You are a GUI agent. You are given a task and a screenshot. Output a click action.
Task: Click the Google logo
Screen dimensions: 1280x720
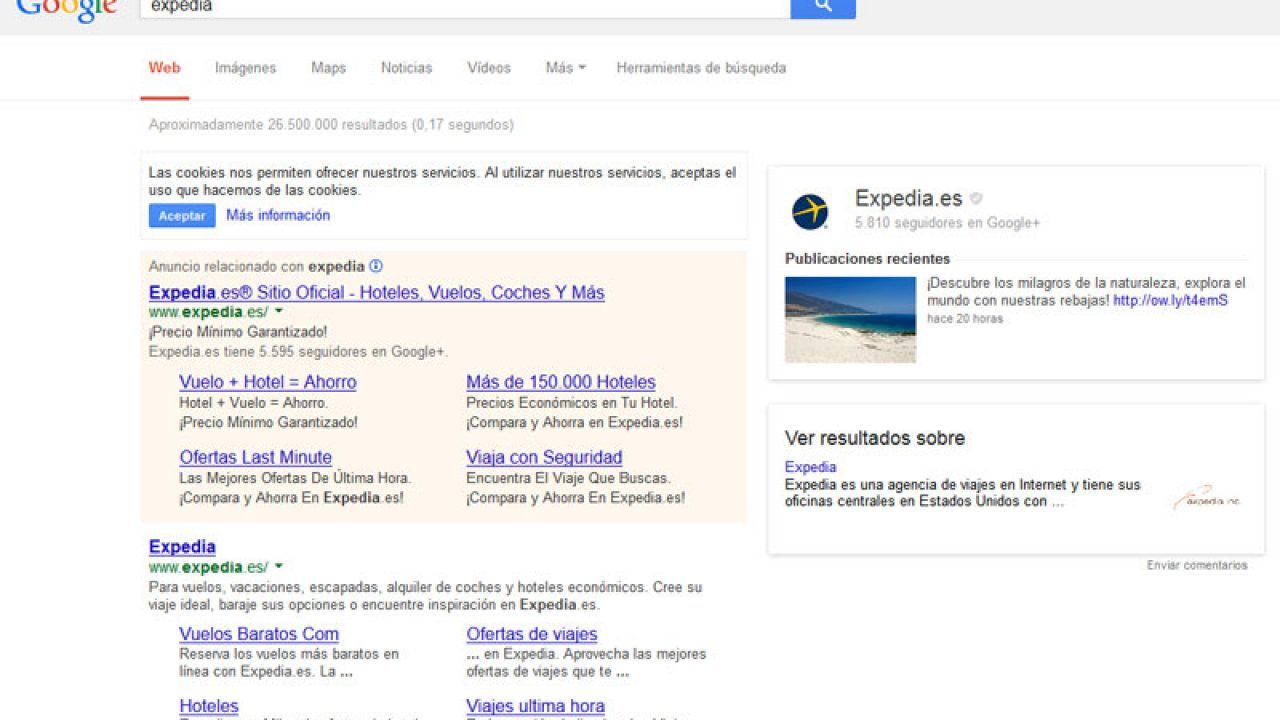[x=67, y=10]
